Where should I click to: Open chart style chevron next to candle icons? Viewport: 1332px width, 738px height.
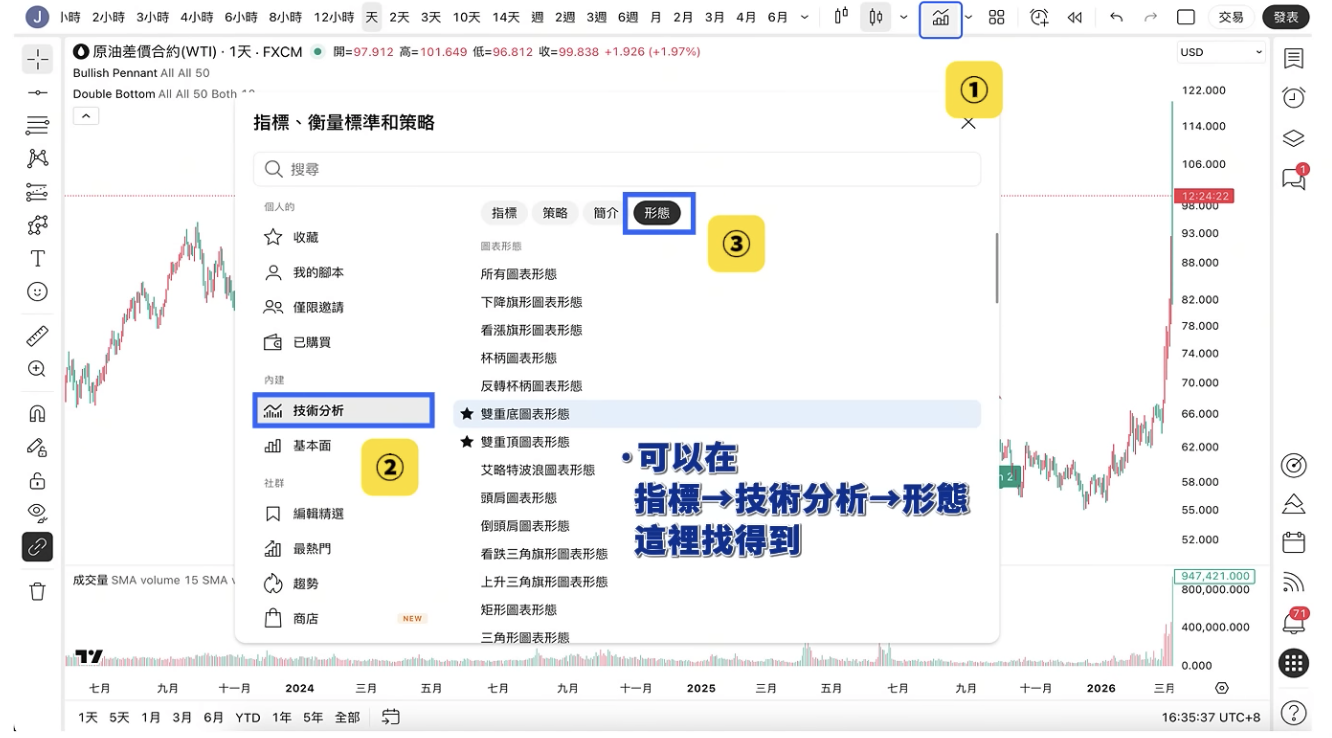pyautogui.click(x=904, y=17)
